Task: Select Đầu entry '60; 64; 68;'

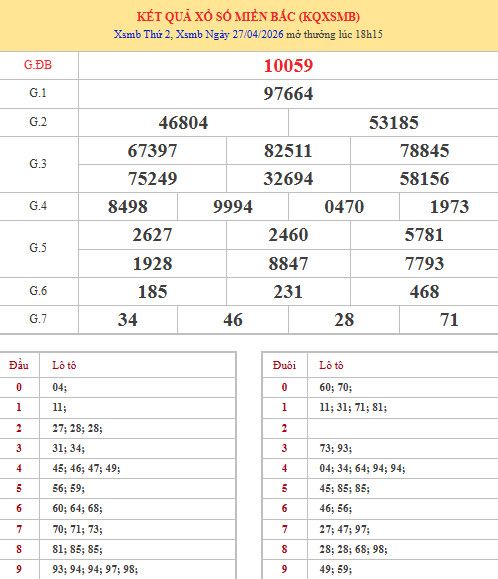Action: (x=77, y=508)
